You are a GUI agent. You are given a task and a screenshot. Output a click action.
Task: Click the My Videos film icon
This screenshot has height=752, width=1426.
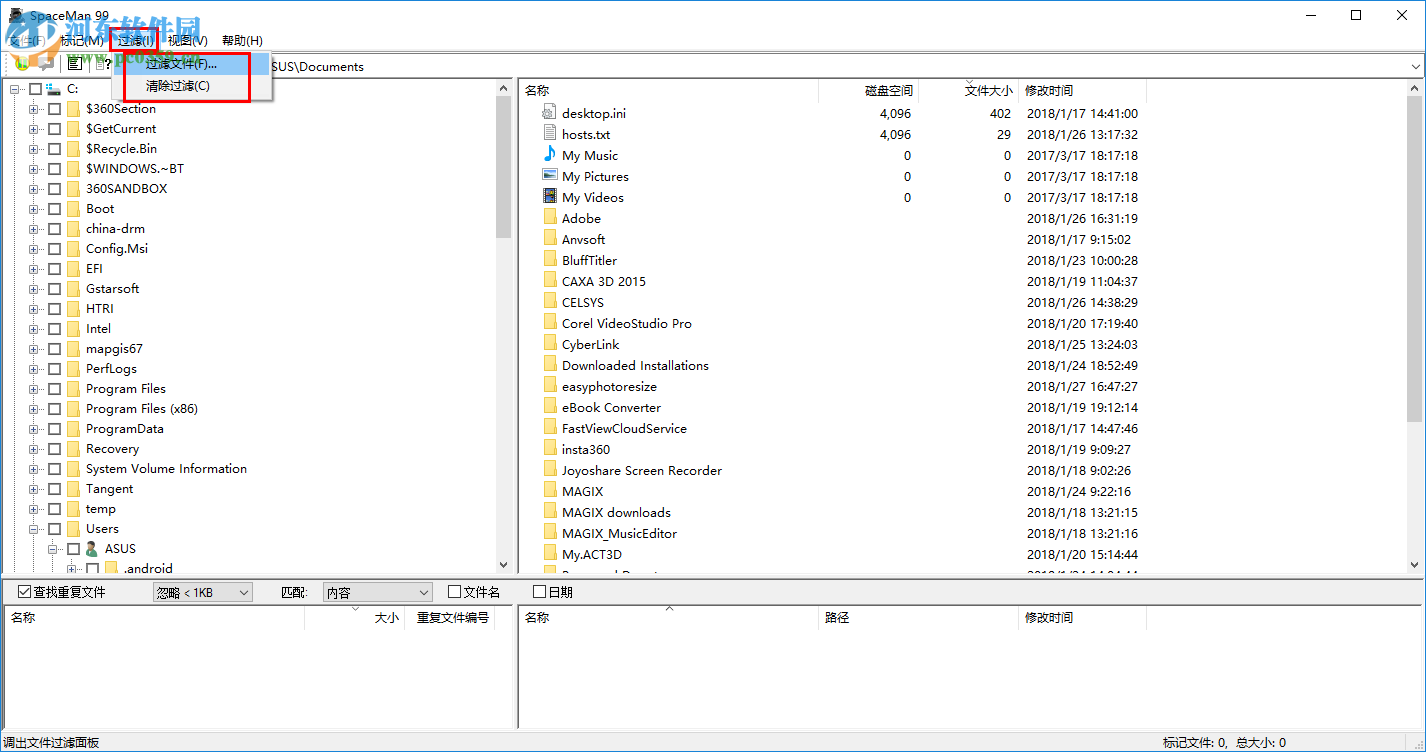(549, 197)
